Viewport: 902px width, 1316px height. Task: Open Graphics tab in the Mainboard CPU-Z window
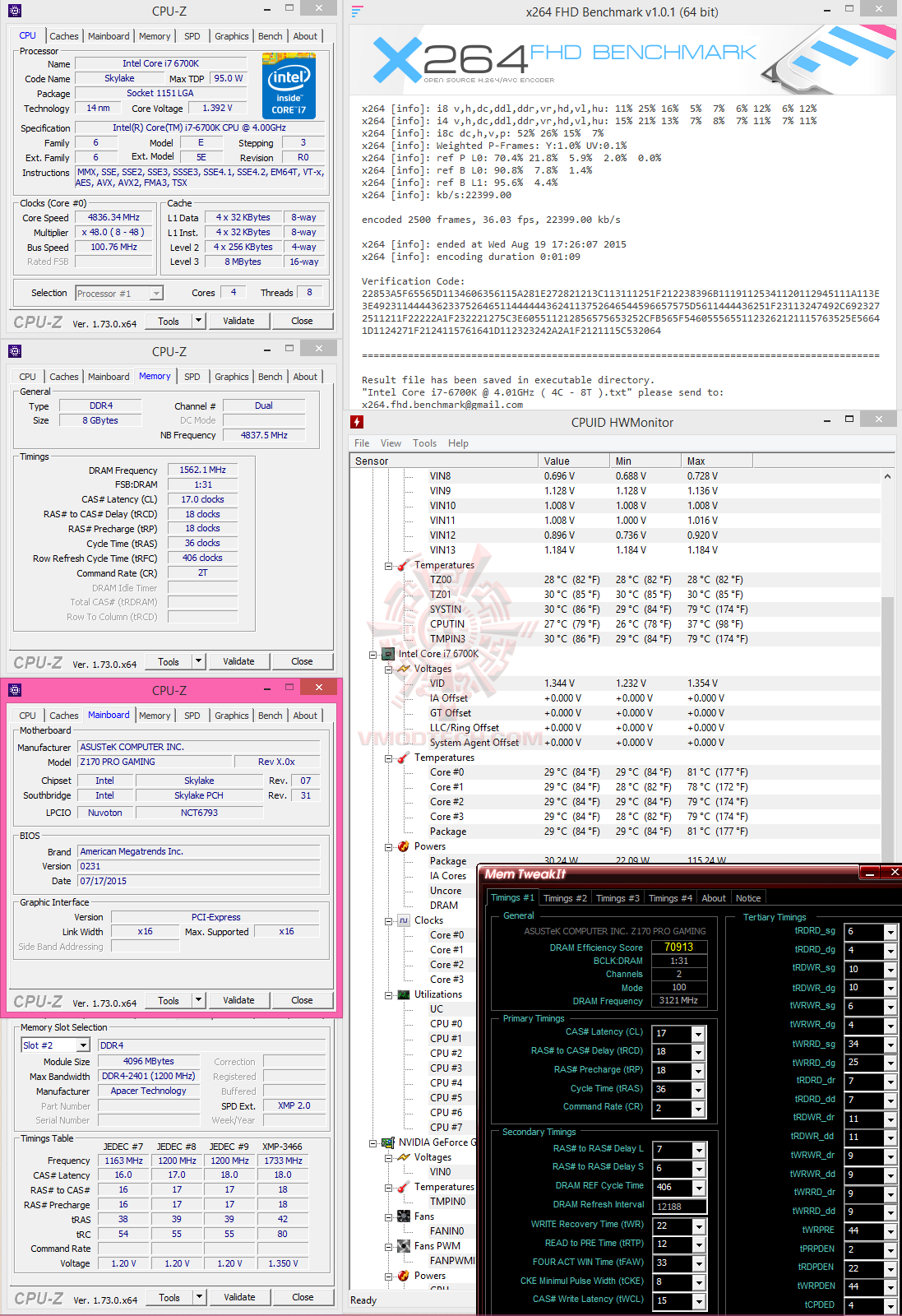(x=232, y=716)
